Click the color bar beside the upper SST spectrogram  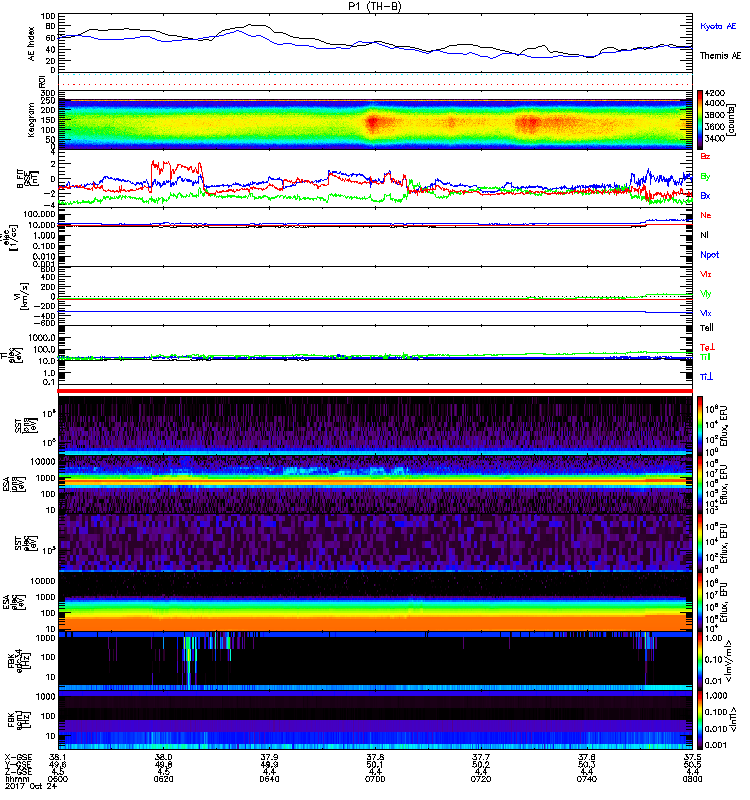click(700, 426)
